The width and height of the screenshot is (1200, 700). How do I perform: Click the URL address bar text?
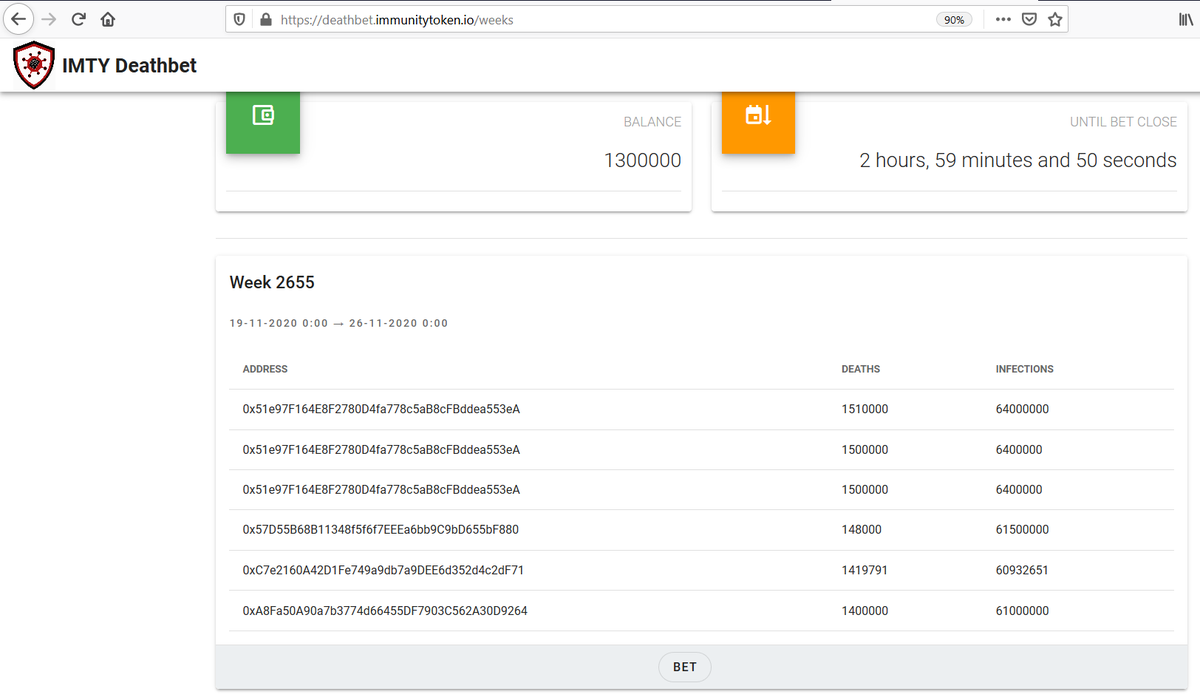point(397,19)
